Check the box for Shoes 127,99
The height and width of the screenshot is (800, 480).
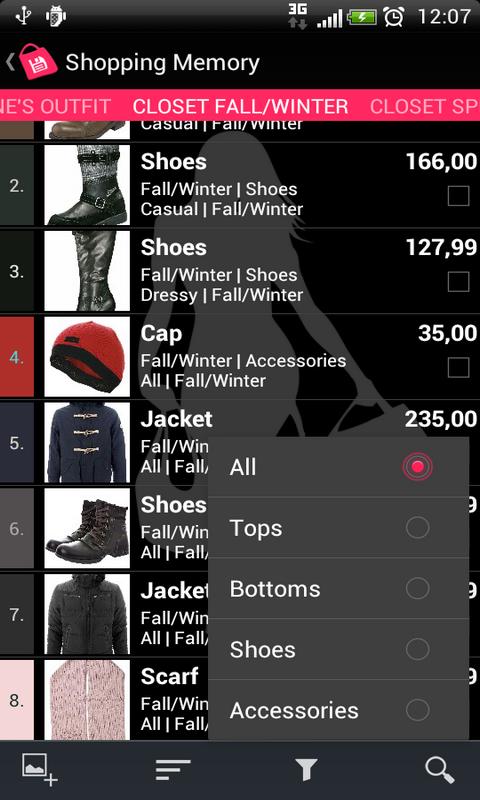click(x=458, y=282)
